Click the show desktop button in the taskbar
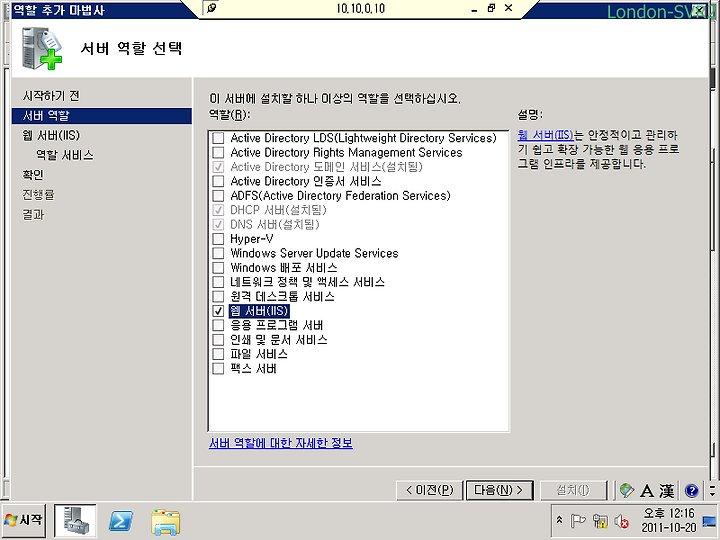This screenshot has width=720, height=540. point(709,521)
